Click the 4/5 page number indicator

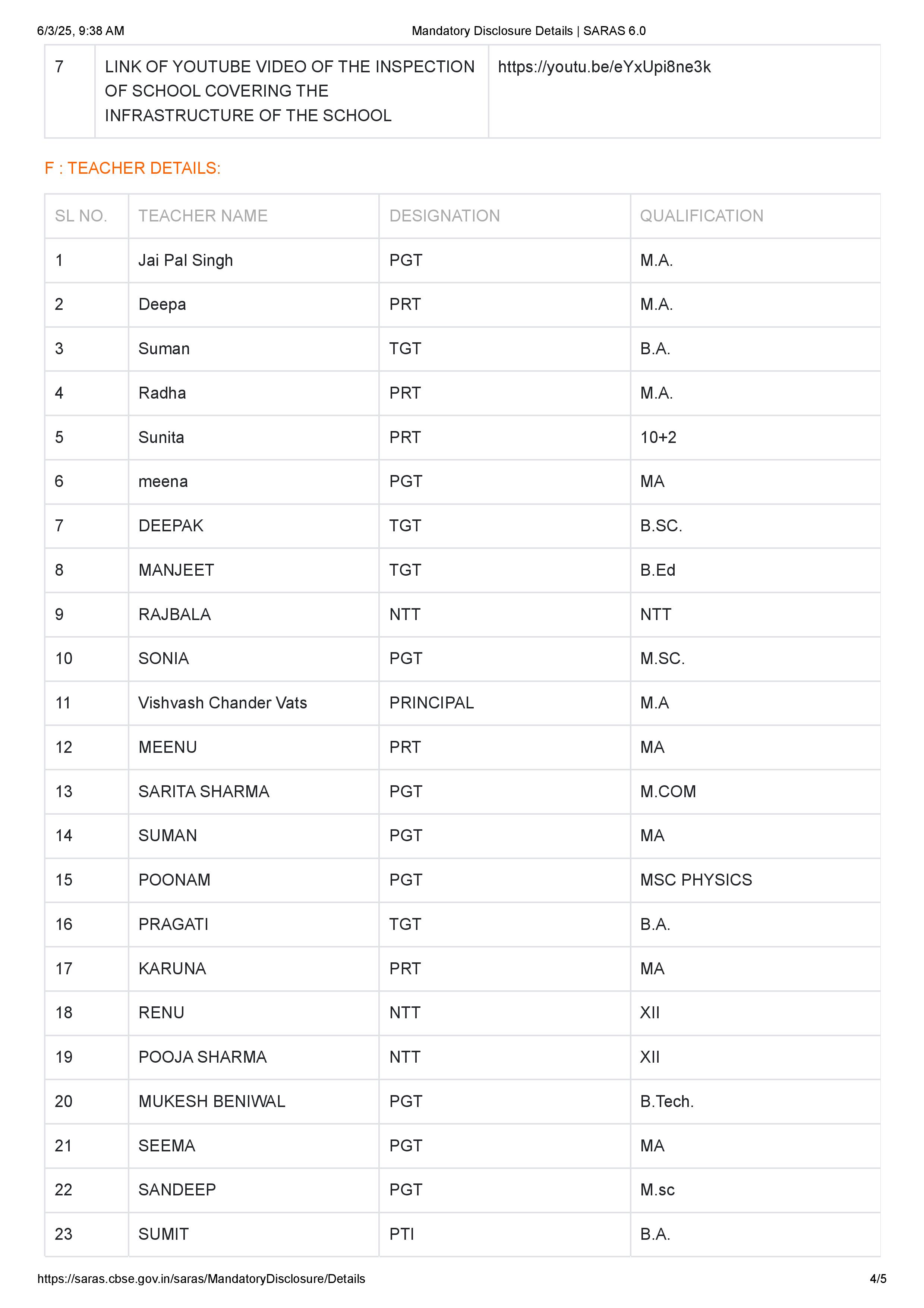tap(878, 1279)
